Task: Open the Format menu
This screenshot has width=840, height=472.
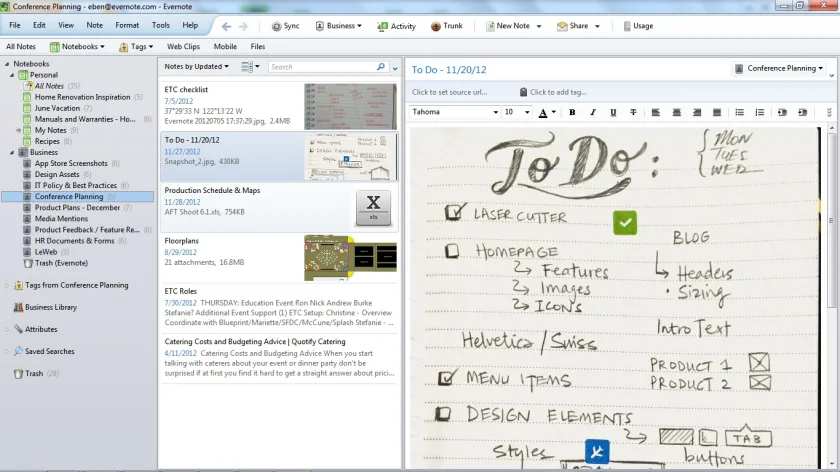Action: (127, 25)
